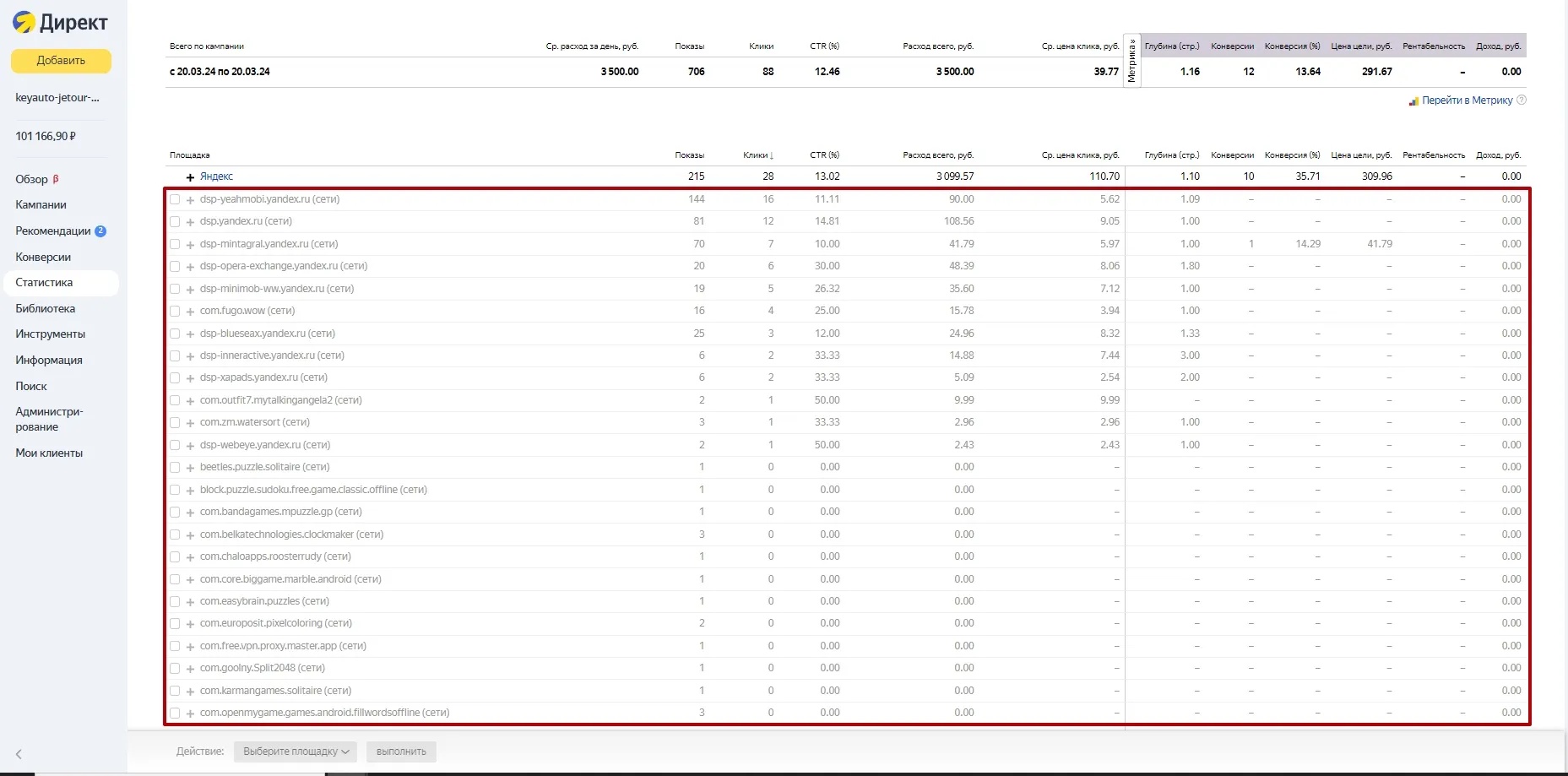Toggle the vertical Метрика column panel

click(1131, 61)
